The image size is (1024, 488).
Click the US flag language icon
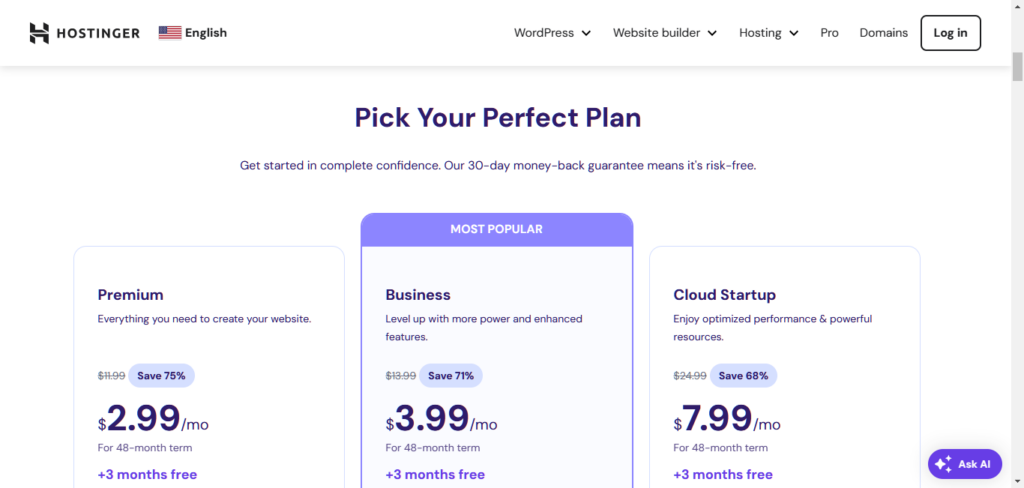tap(170, 33)
